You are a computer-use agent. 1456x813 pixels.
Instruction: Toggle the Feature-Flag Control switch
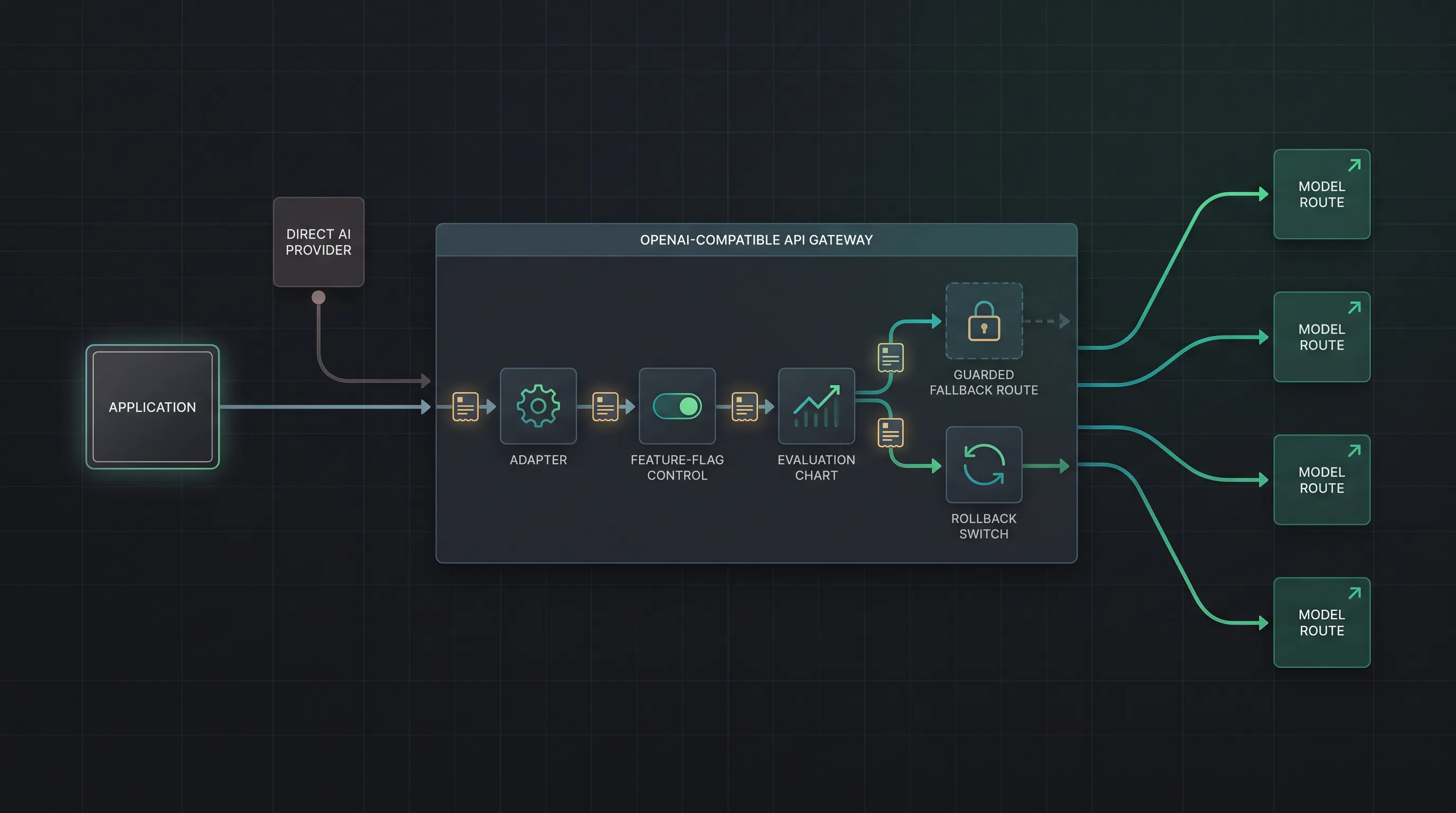pyautogui.click(x=677, y=406)
